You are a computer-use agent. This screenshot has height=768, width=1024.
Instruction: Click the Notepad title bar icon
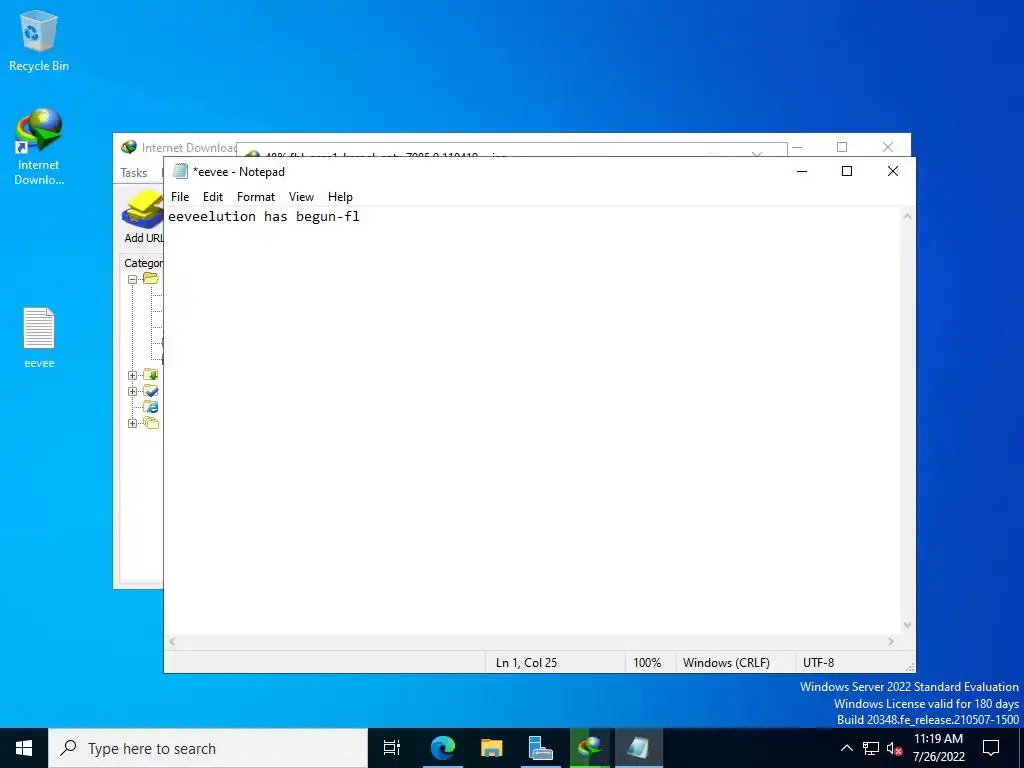tap(180, 171)
